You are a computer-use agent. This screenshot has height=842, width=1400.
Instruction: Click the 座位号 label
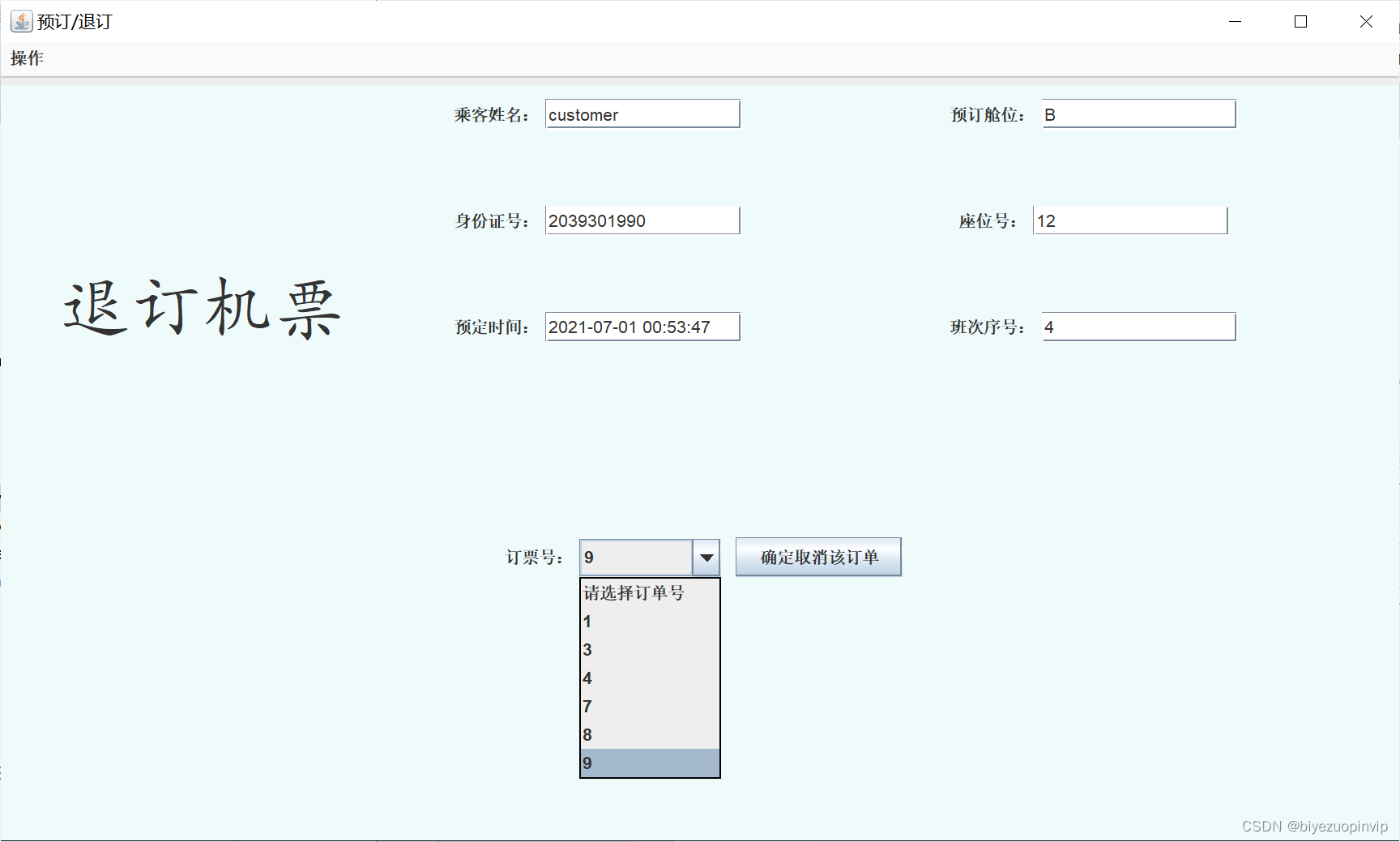[987, 221]
